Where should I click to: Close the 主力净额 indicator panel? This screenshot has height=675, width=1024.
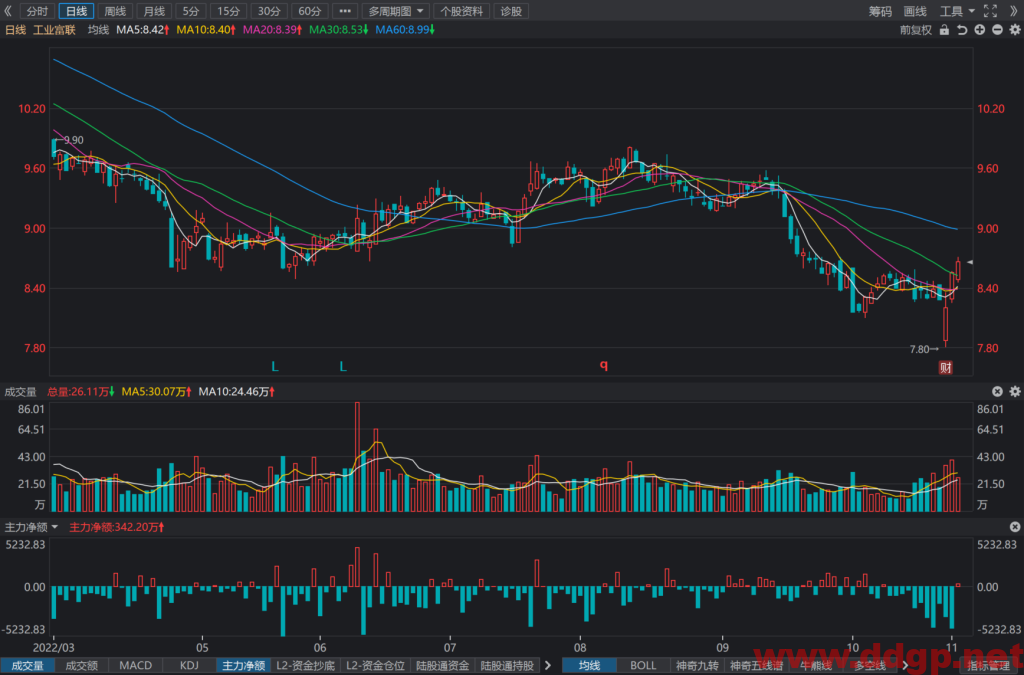[1015, 527]
